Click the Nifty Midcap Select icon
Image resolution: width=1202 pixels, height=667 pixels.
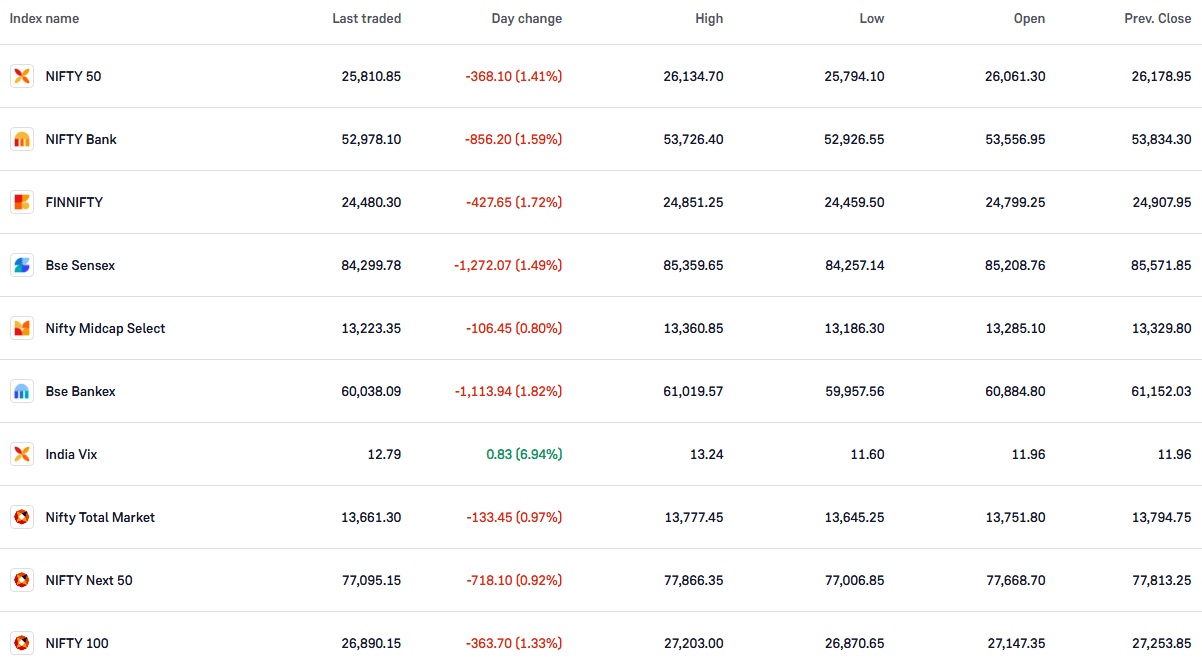tap(22, 328)
